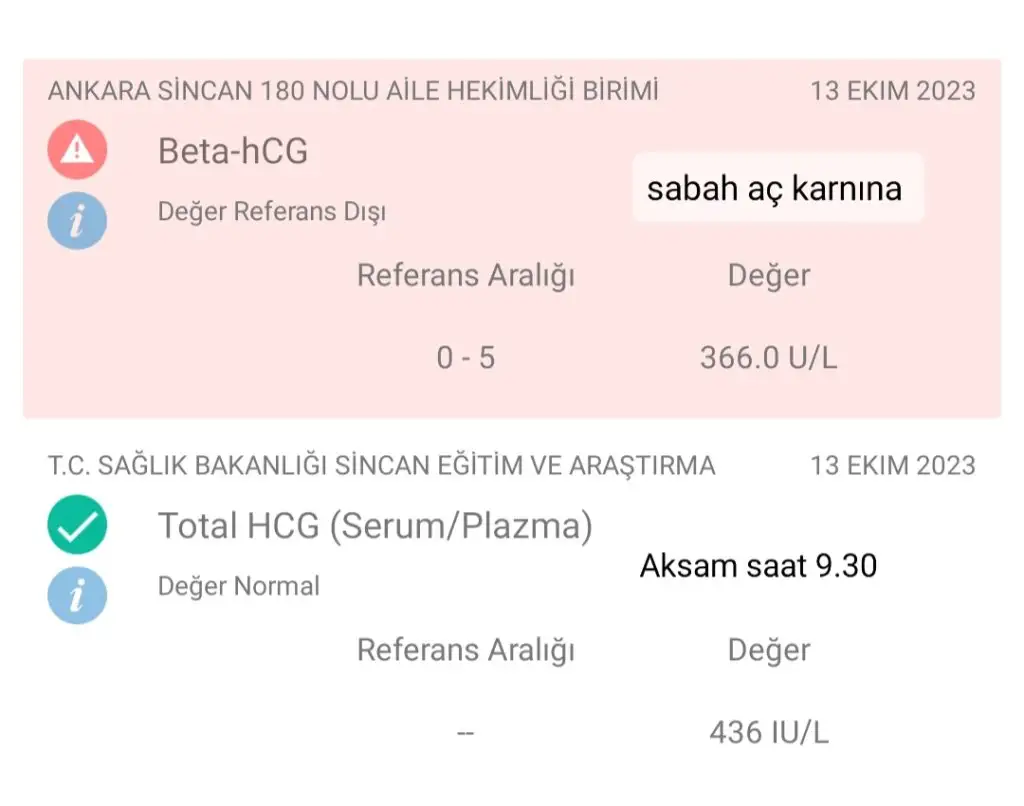Tap the green checkmark beside Total HCG
This screenshot has width=1024, height=806.
point(77,525)
